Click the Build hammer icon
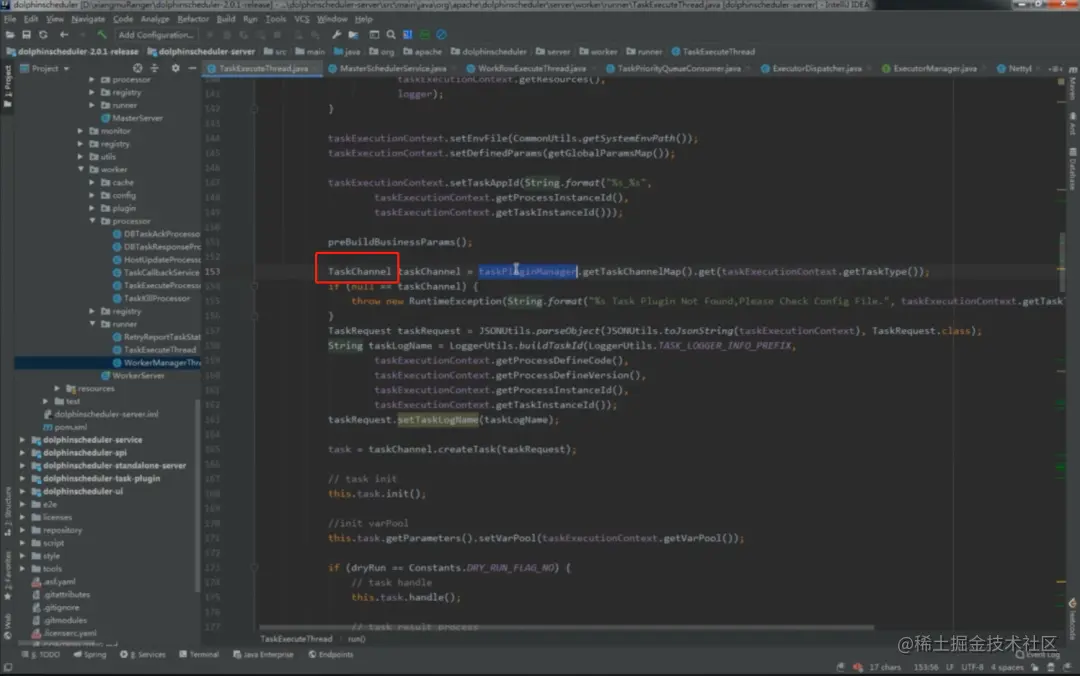This screenshot has width=1080, height=676. coord(101,34)
